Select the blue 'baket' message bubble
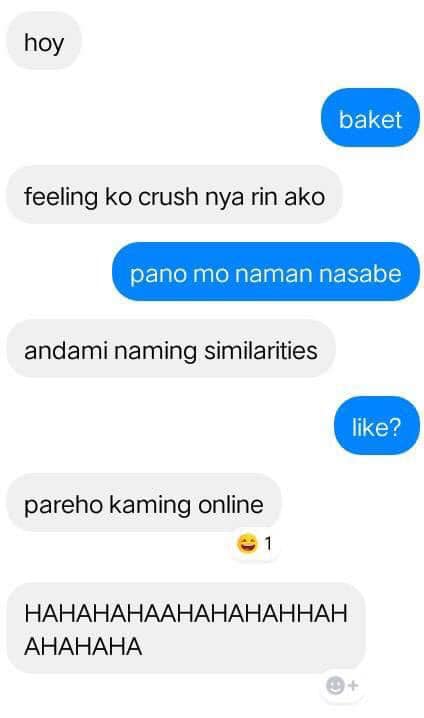 click(x=370, y=118)
